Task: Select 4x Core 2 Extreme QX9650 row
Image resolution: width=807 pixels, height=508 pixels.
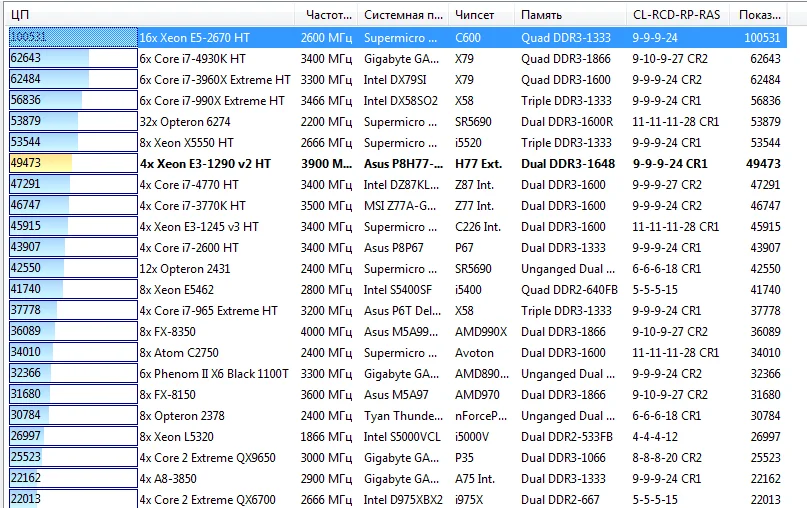Action: click(x=398, y=458)
